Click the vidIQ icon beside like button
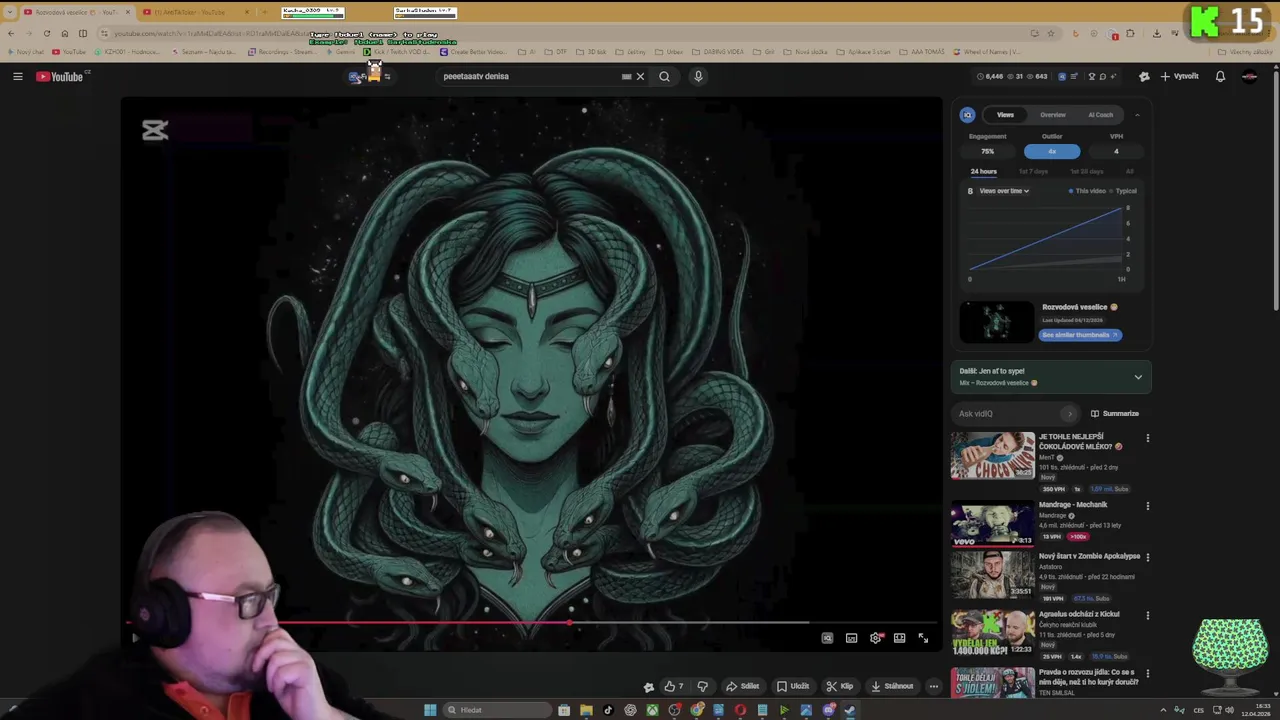Screen dimensions: 1280x720 (648, 686)
